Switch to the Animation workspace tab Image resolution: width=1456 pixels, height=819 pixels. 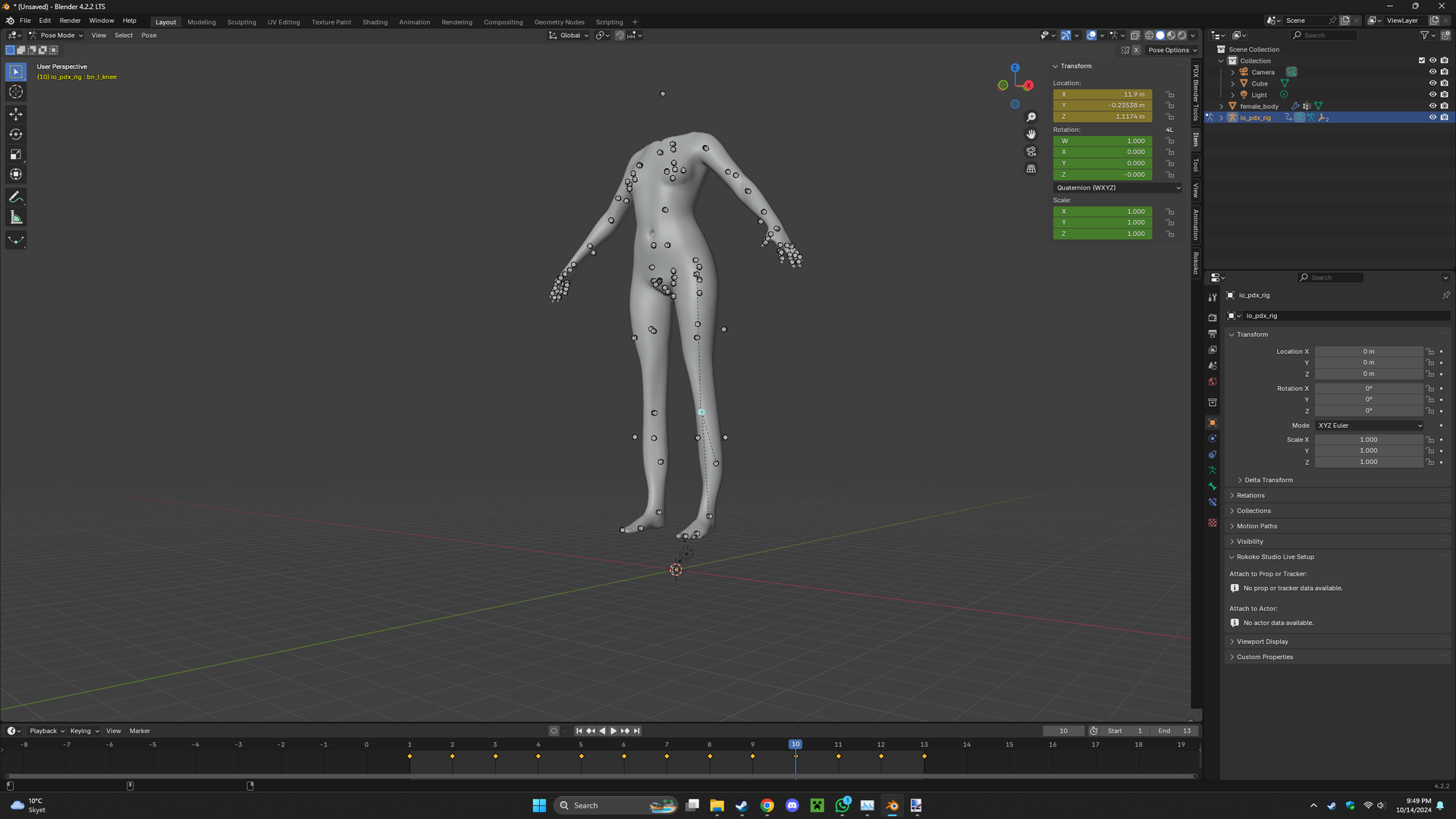414,22
